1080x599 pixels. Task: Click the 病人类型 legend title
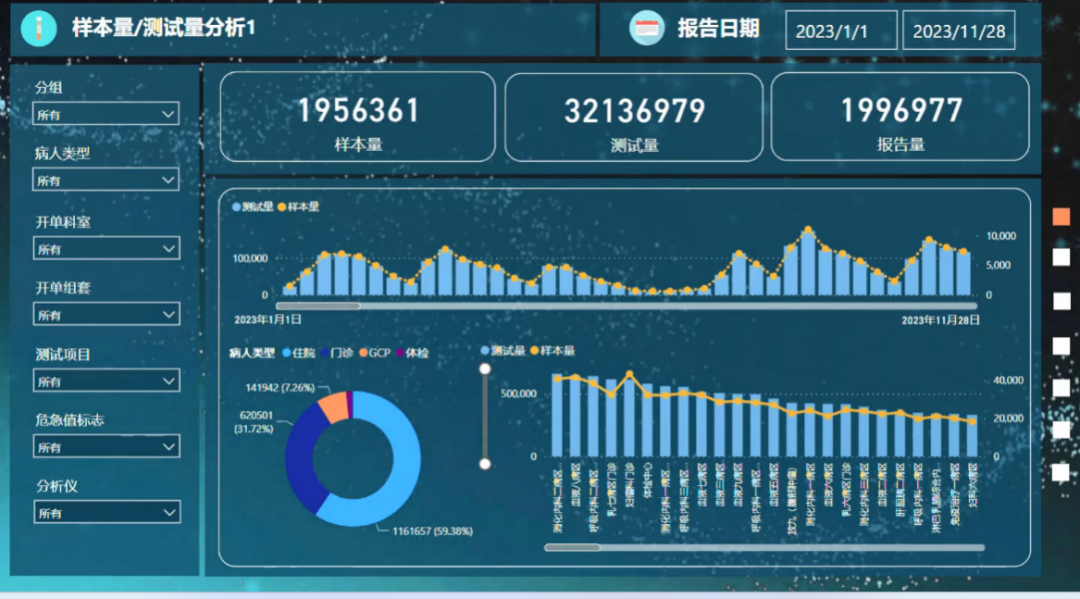coord(251,353)
